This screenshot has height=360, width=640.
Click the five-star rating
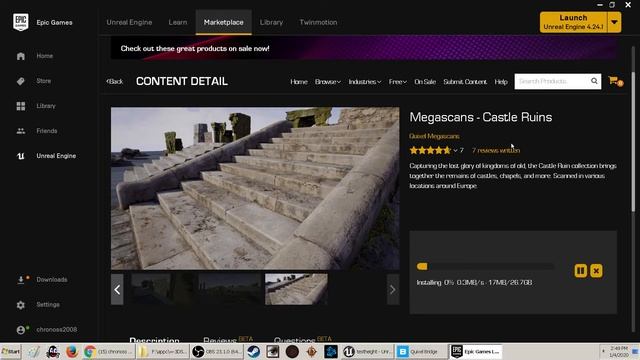pyautogui.click(x=430, y=151)
